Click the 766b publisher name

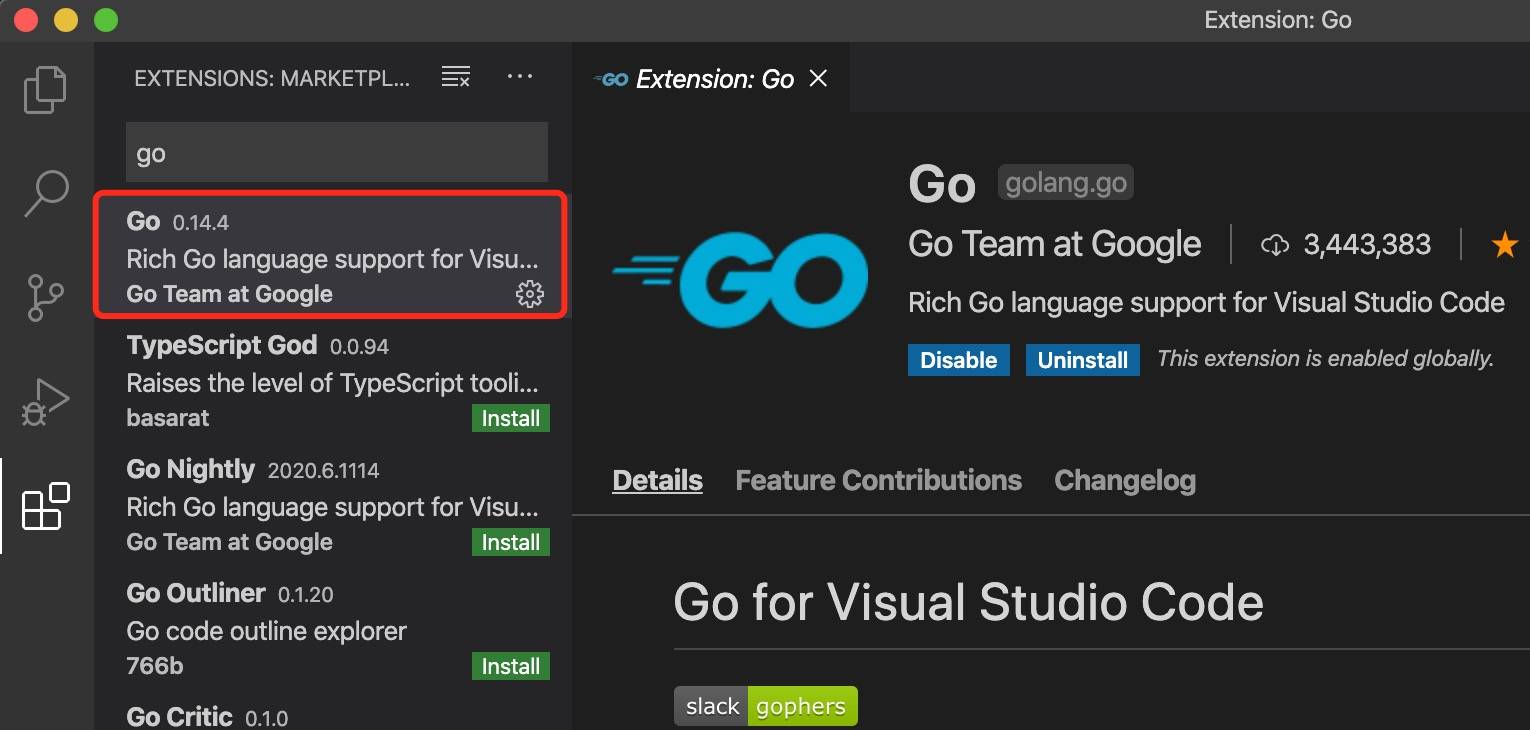click(155, 666)
